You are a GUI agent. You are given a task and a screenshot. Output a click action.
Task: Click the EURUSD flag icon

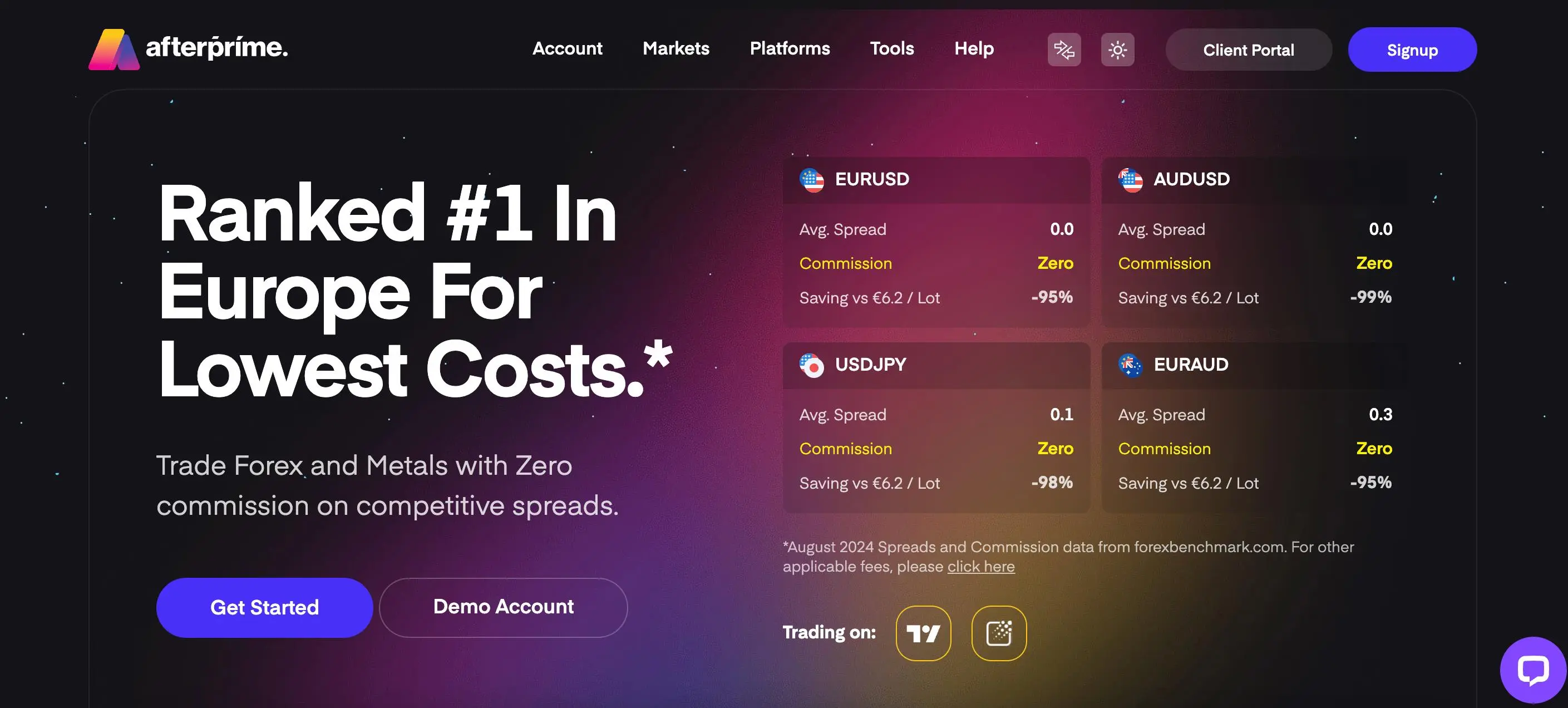(811, 180)
